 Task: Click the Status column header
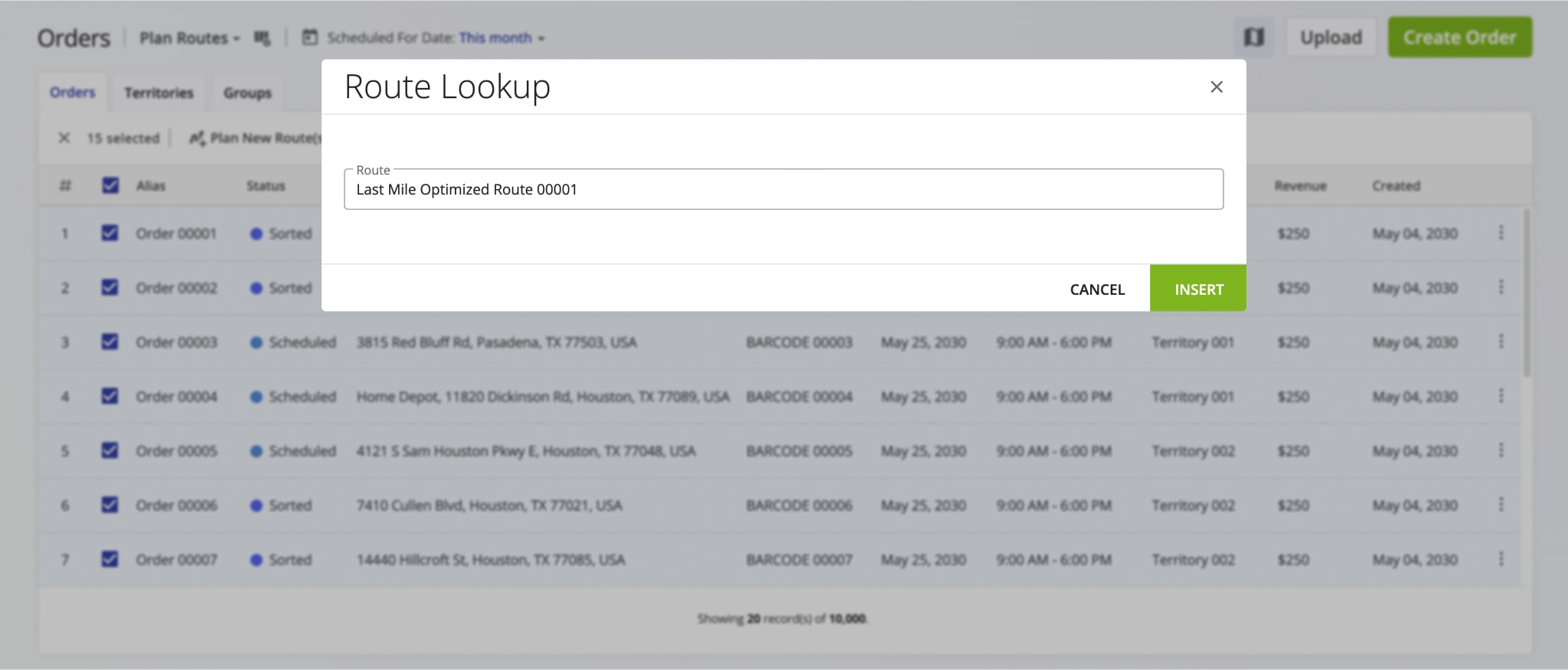pyautogui.click(x=266, y=185)
